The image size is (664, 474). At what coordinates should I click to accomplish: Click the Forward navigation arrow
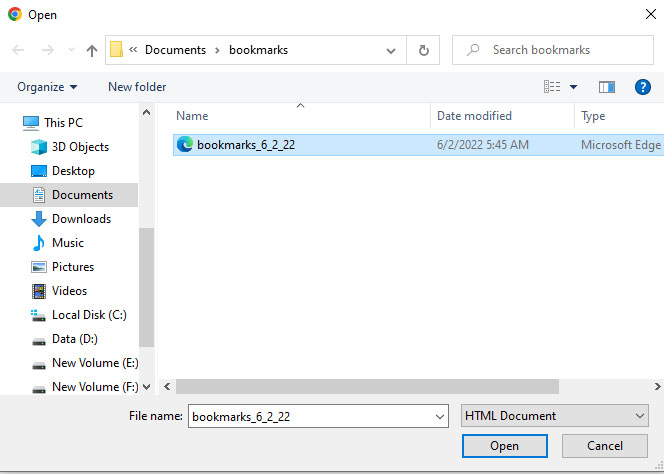(x=47, y=50)
